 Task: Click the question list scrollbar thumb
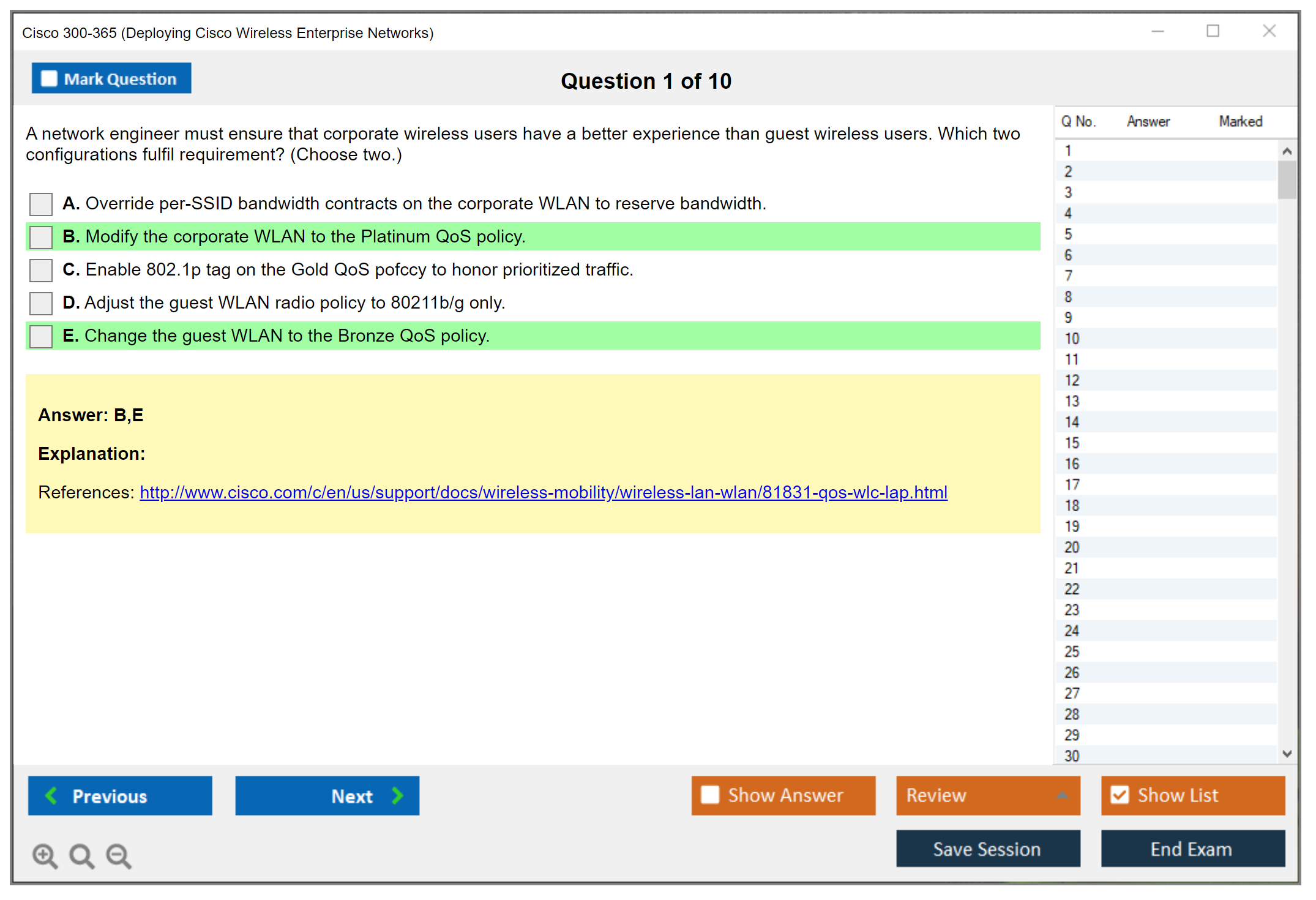tap(1287, 179)
